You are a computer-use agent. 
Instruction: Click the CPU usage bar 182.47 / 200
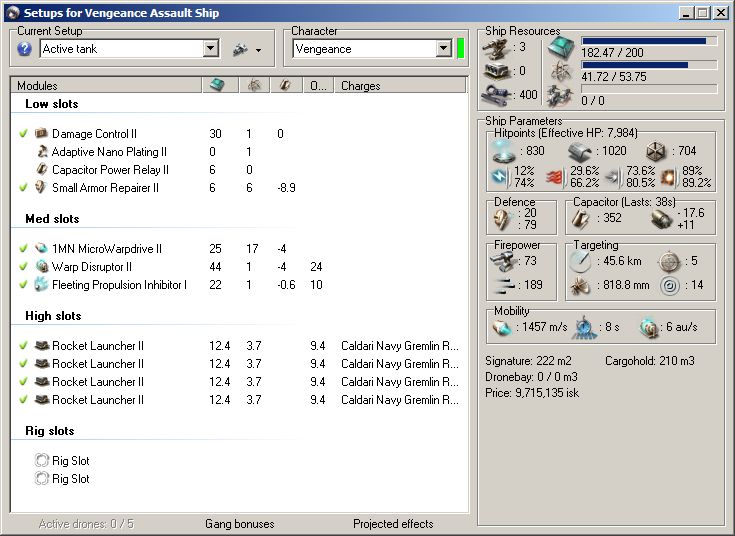tap(649, 41)
